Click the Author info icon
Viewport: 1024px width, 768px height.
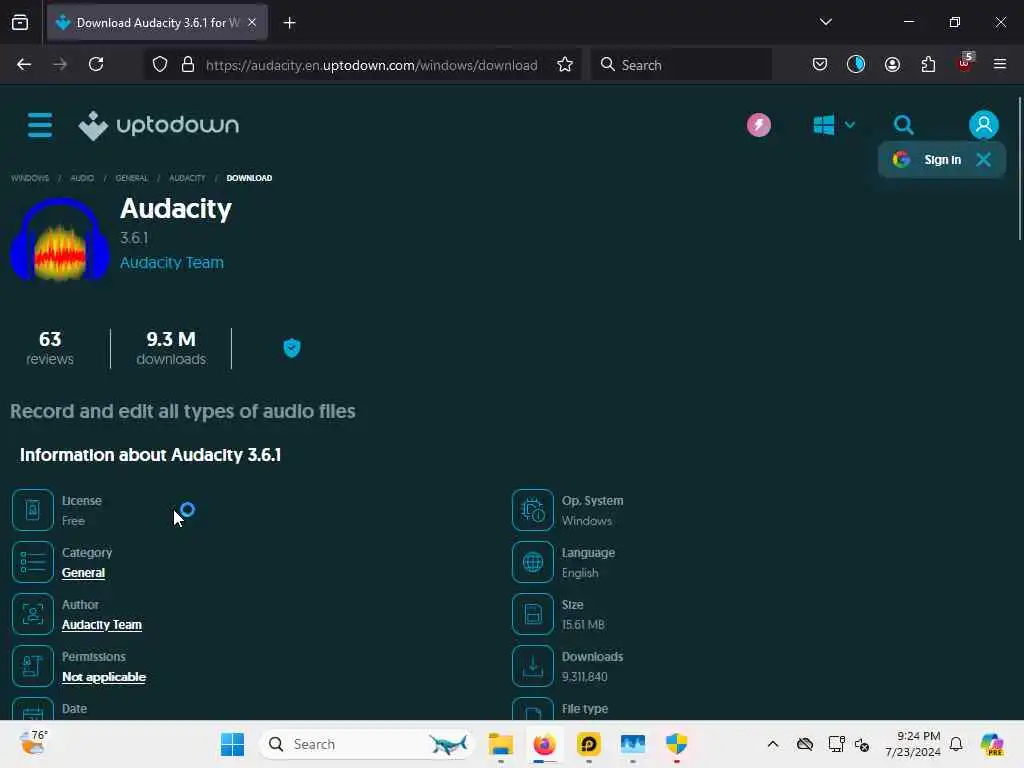coord(33,614)
